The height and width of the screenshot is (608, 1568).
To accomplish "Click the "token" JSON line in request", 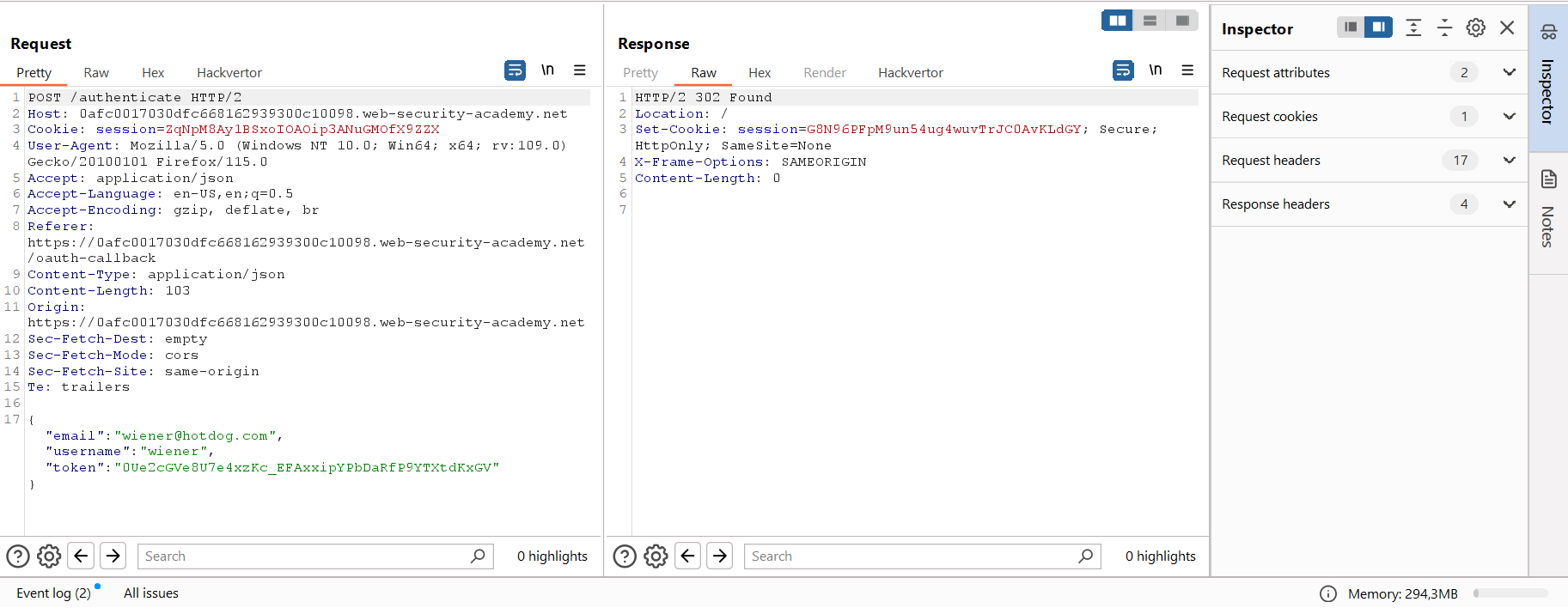I will [272, 468].
